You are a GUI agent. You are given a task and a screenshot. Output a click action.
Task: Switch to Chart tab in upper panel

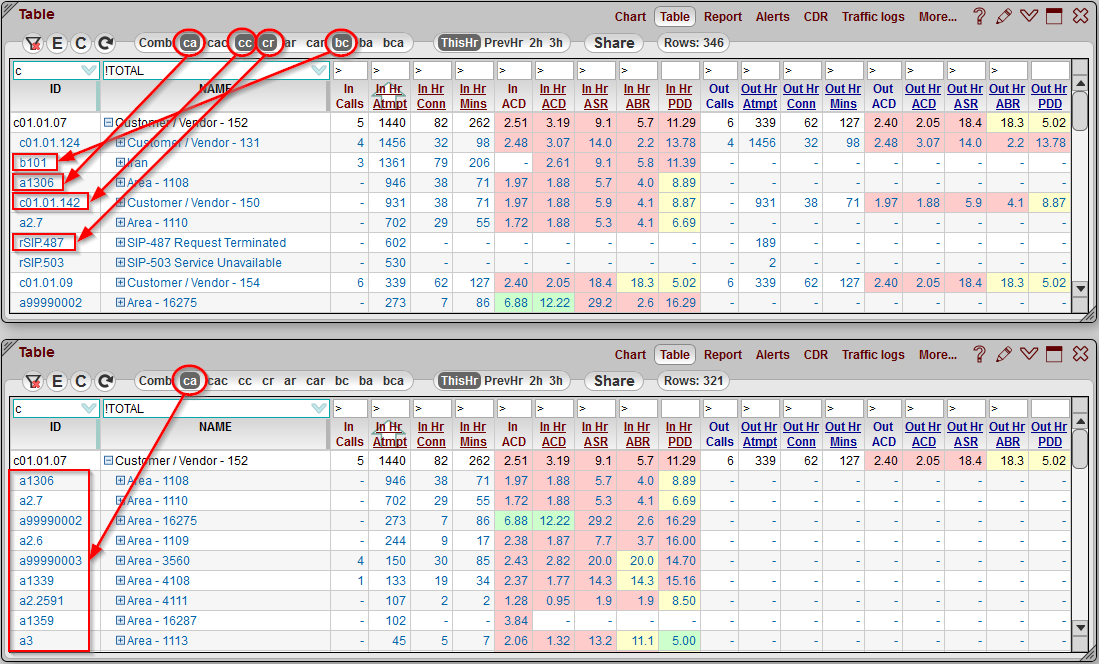point(630,17)
